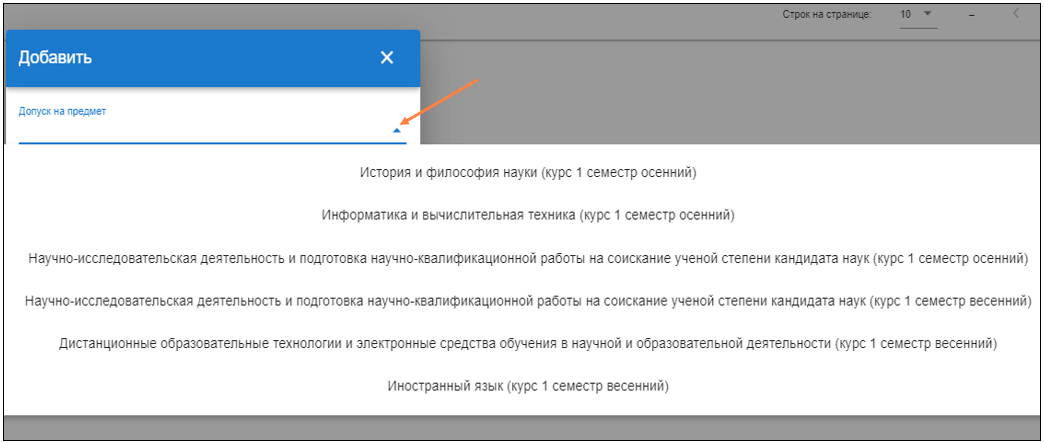Viewport: 1044px width, 442px height.
Task: Pick "Дистанционные образовательные технологии" option
Action: pyautogui.click(x=528, y=343)
